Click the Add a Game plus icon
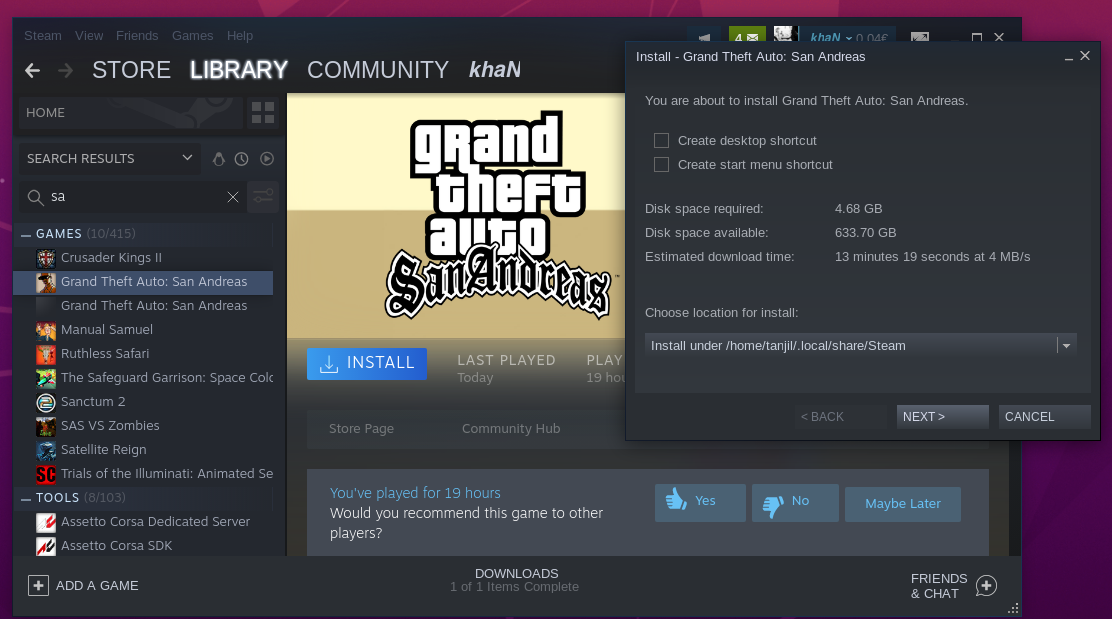 [38, 586]
